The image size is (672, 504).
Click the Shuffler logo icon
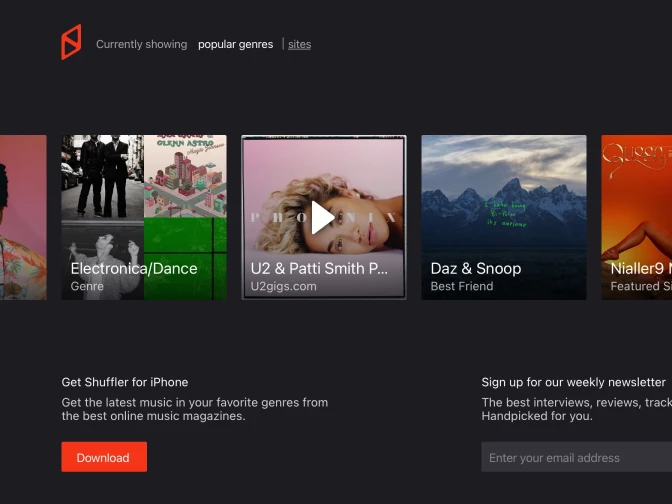pos(71,42)
